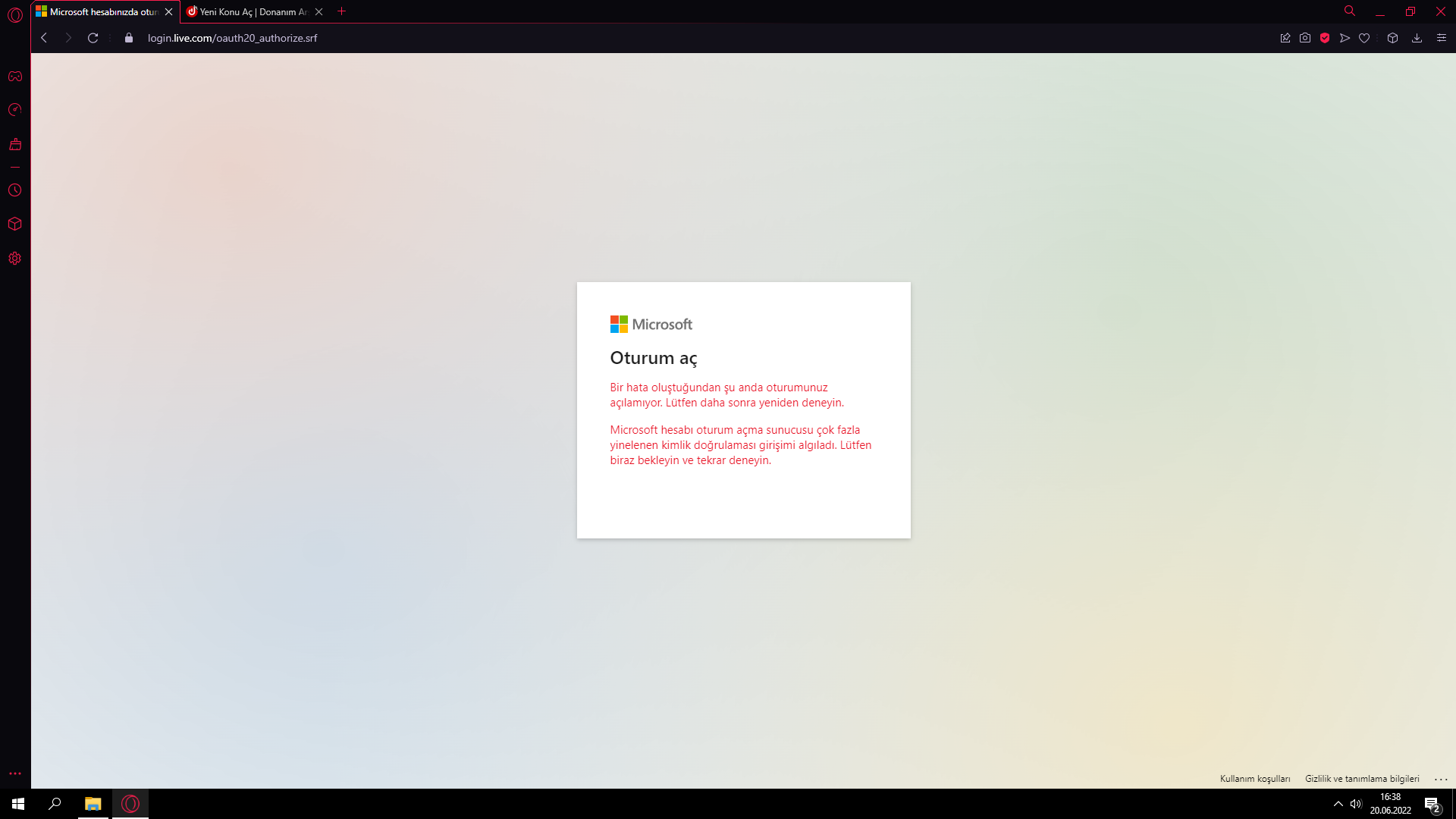
Task: Reload the login.live.com page
Action: [93, 38]
